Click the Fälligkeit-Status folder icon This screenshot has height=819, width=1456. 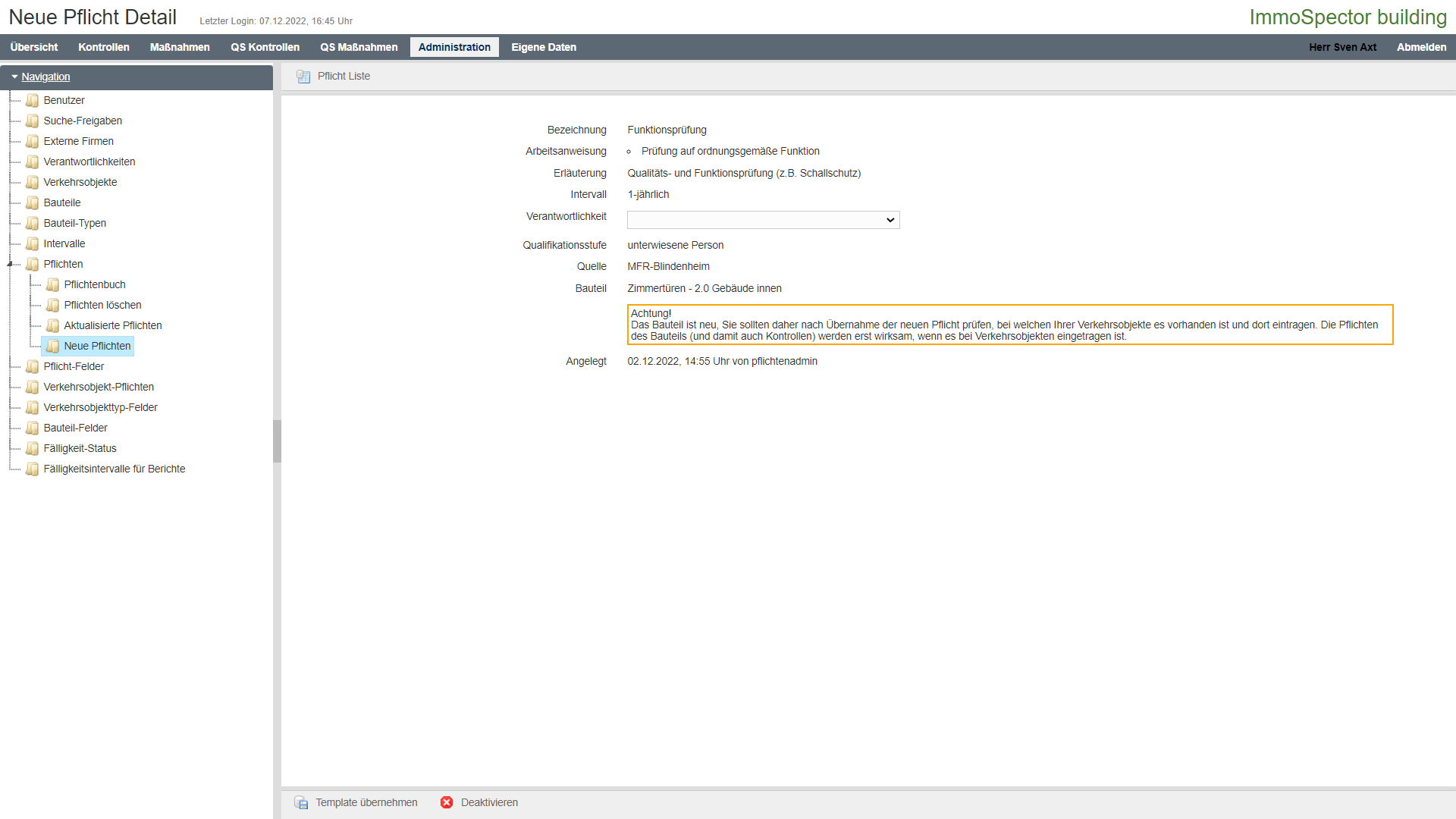tap(32, 448)
